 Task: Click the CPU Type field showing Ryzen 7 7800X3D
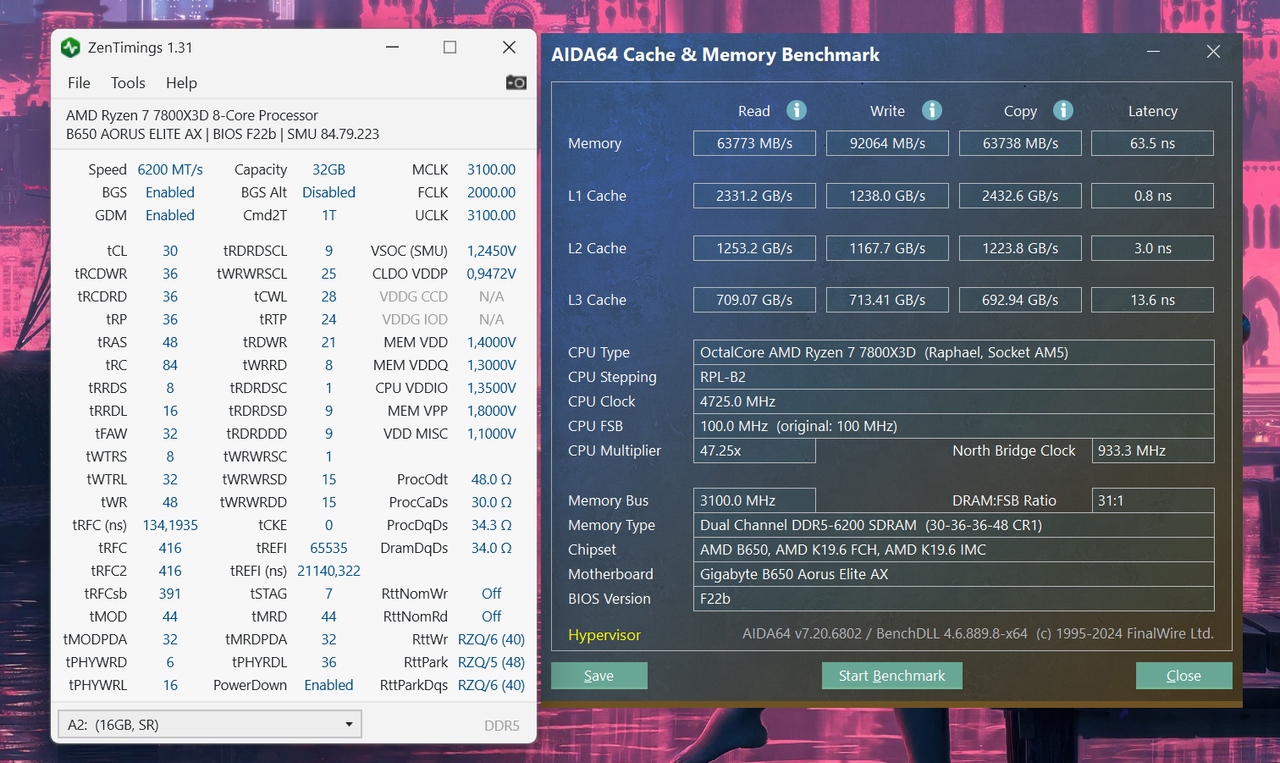point(953,352)
